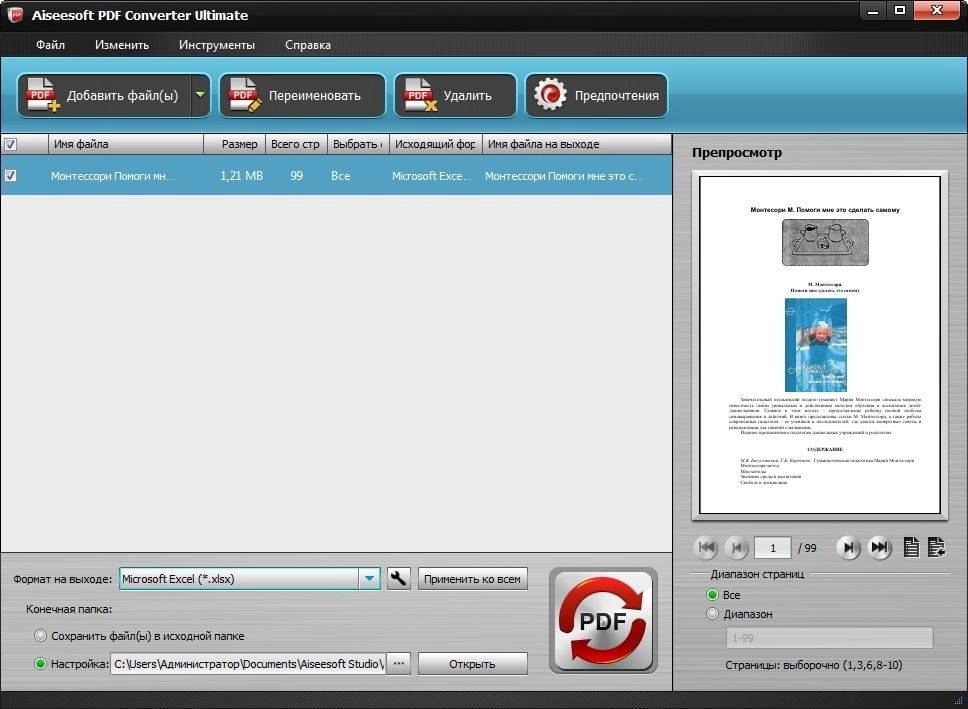Screen dimensions: 968x709
Task: Uncheck the Монтессори file row checkbox
Action: [x=10, y=176]
